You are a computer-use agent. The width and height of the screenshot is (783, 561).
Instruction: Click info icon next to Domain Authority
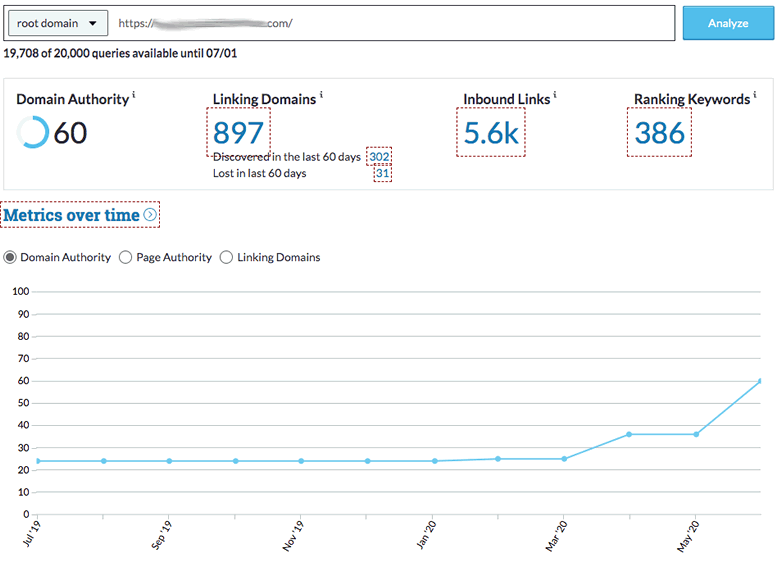click(x=134, y=96)
